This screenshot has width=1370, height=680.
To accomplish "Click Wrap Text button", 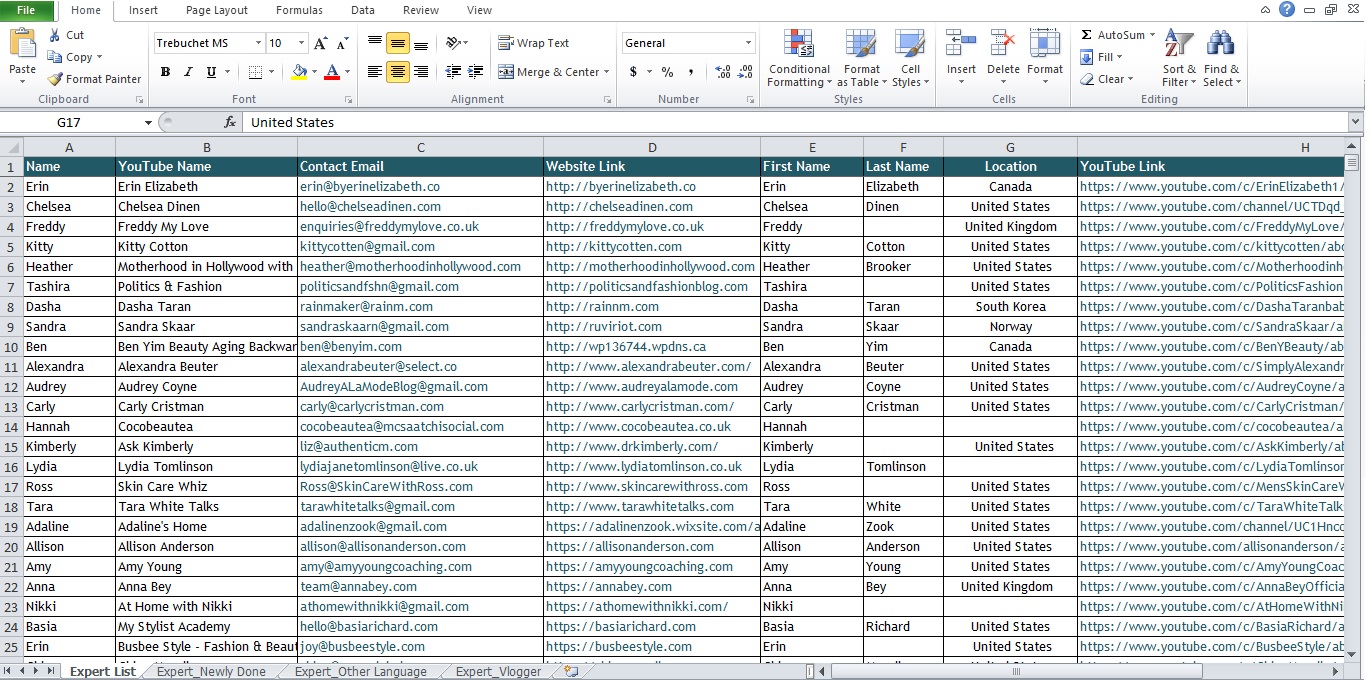I will click(x=534, y=43).
